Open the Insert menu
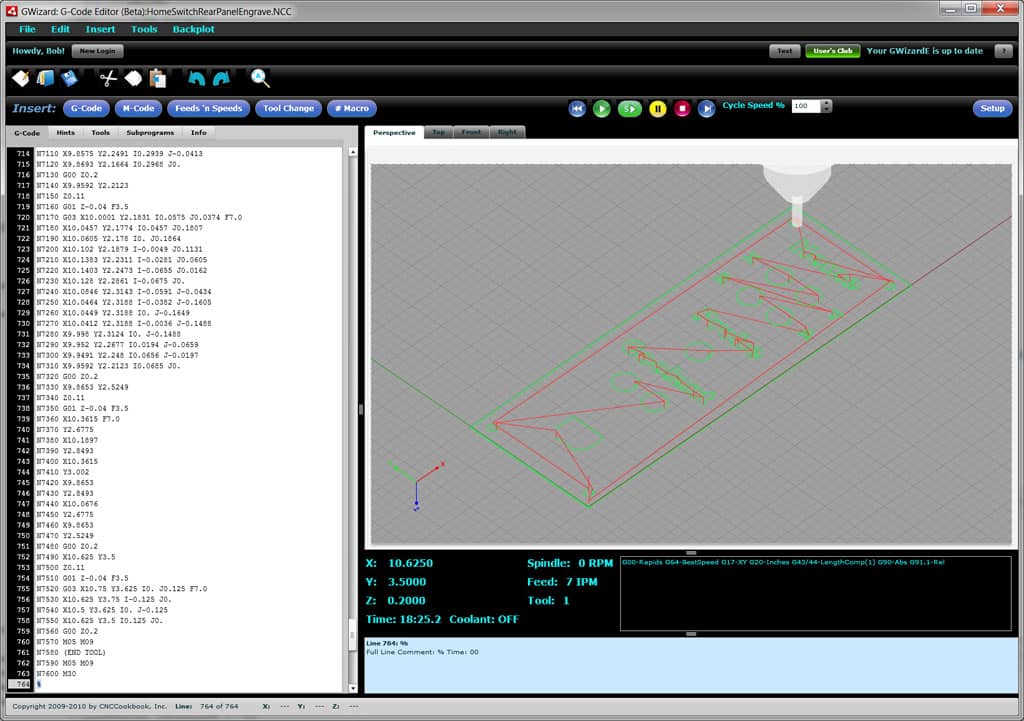 coord(100,29)
